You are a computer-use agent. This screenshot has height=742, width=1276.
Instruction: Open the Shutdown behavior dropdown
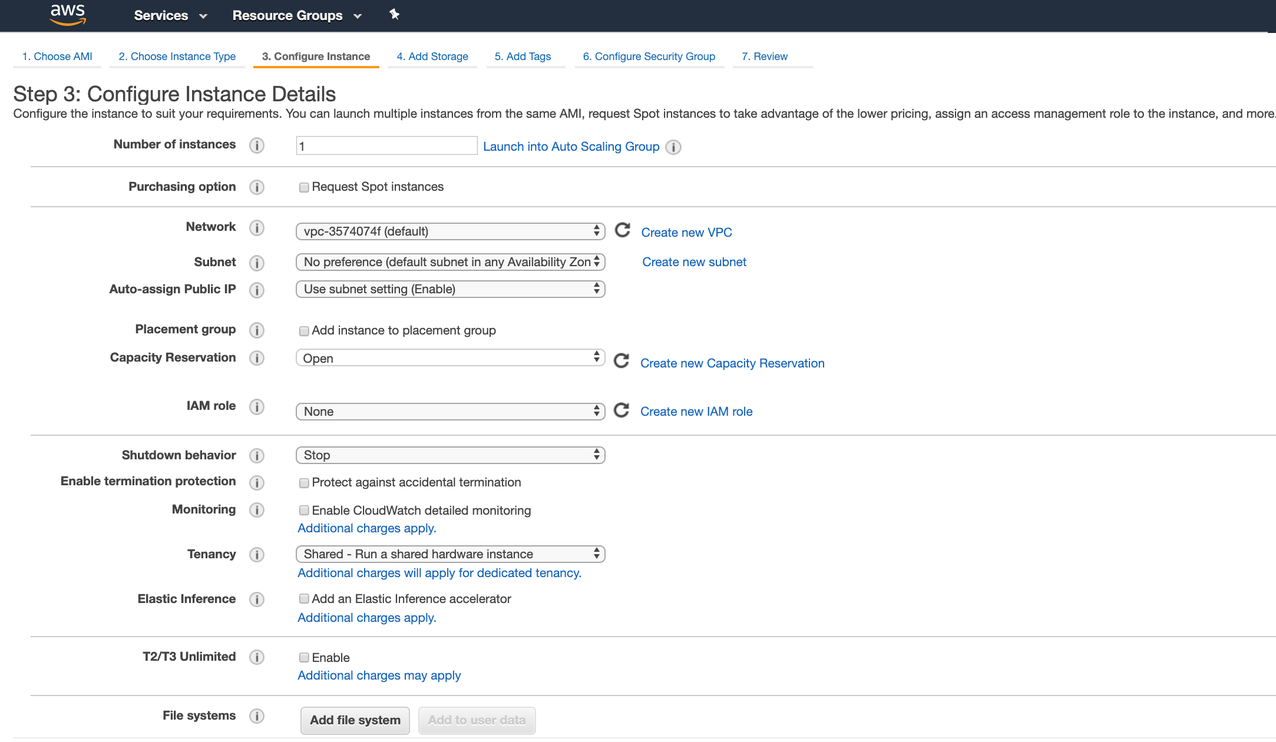(450, 454)
